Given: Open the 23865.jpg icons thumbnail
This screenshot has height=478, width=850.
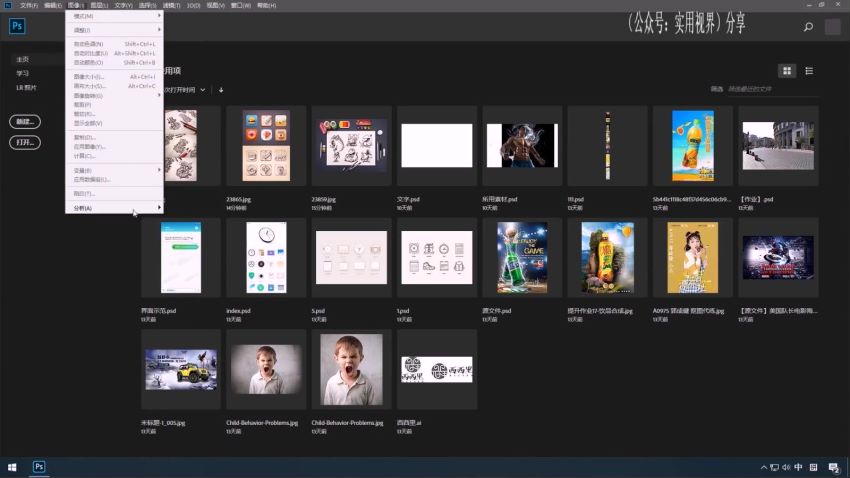Looking at the screenshot, I should coord(266,146).
